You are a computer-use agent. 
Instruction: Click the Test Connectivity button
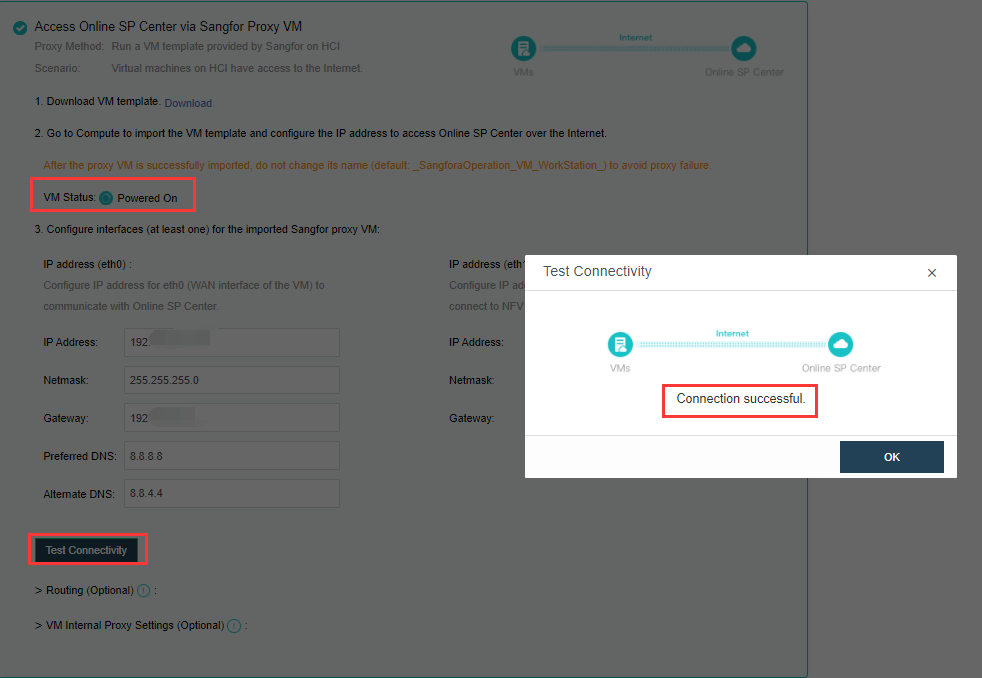pyautogui.click(x=86, y=550)
